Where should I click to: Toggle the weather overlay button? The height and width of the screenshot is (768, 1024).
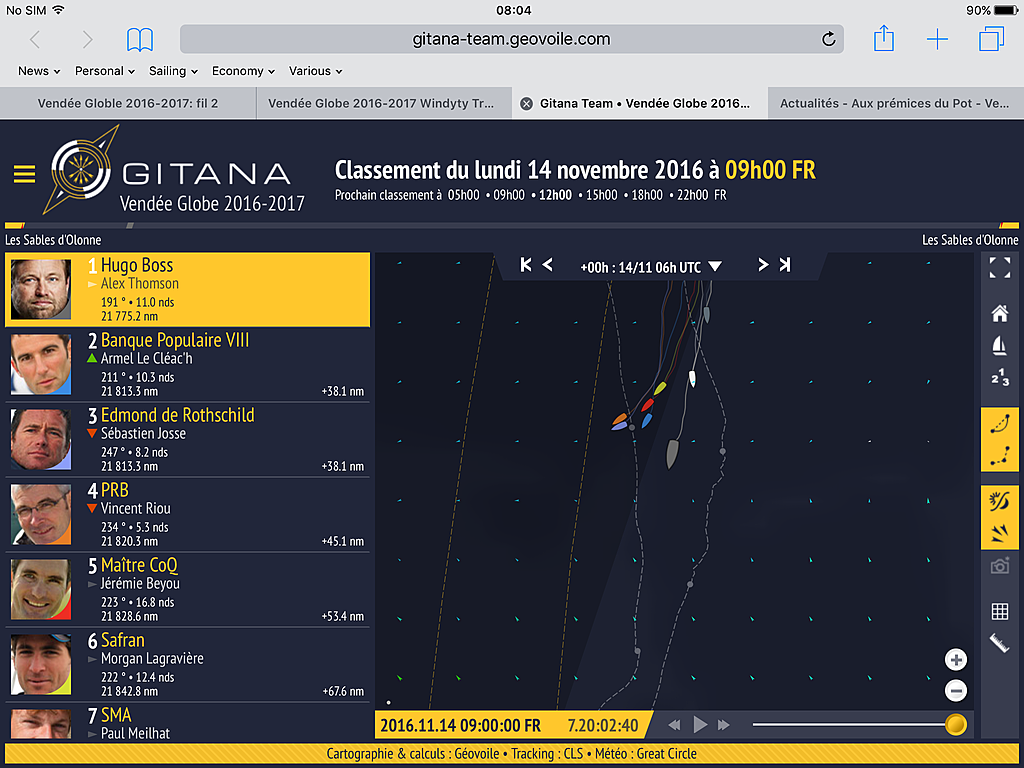coord(999,501)
